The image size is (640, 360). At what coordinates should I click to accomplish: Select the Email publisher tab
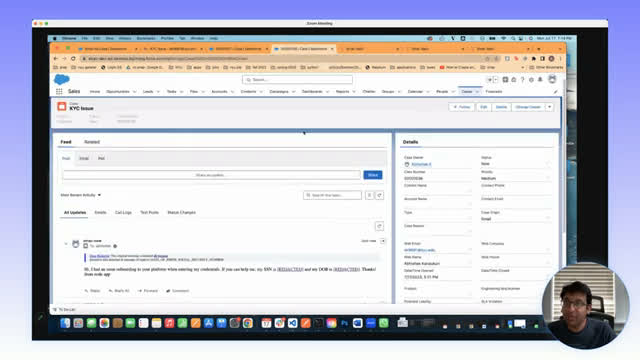(84, 158)
